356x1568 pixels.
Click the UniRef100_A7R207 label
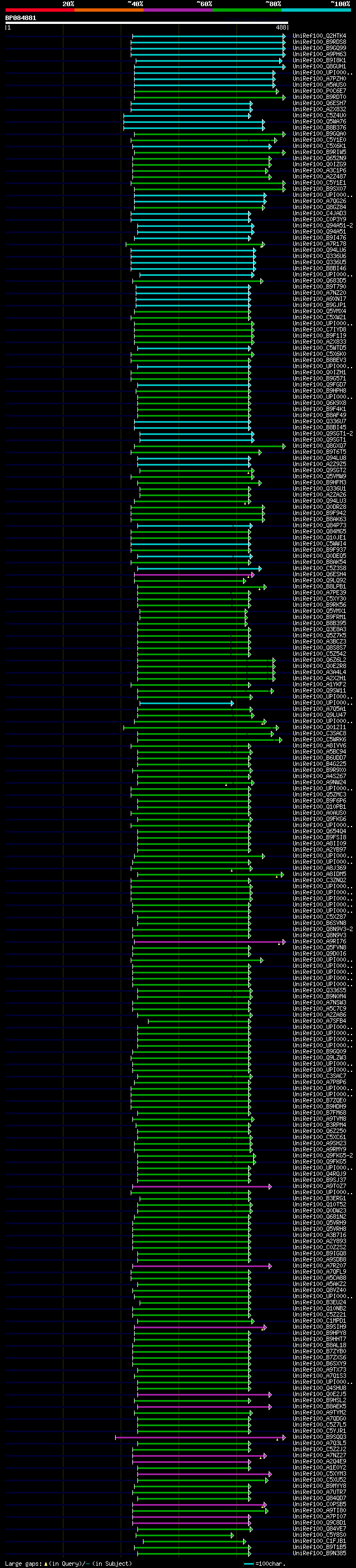click(x=319, y=1265)
